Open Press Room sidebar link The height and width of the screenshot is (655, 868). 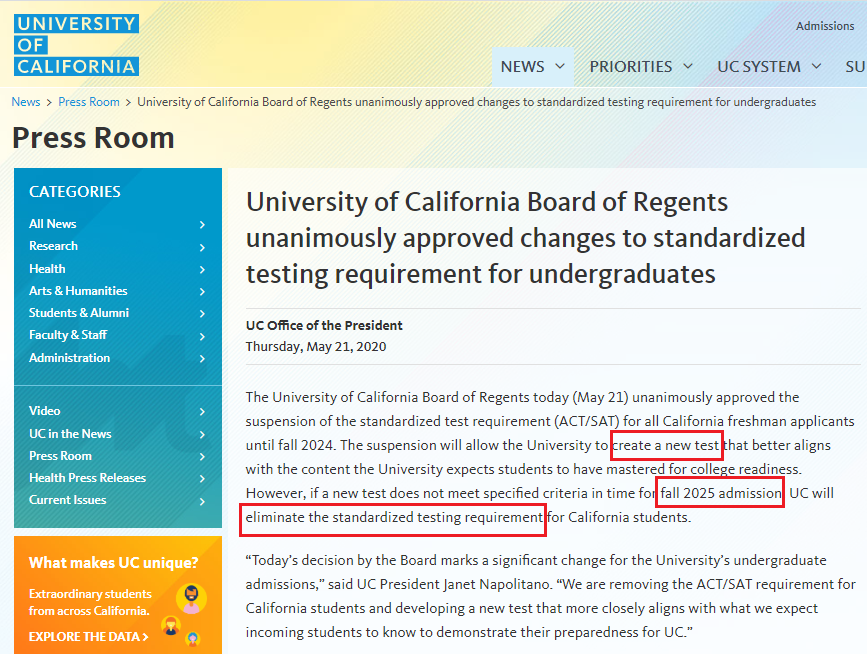[x=60, y=456]
